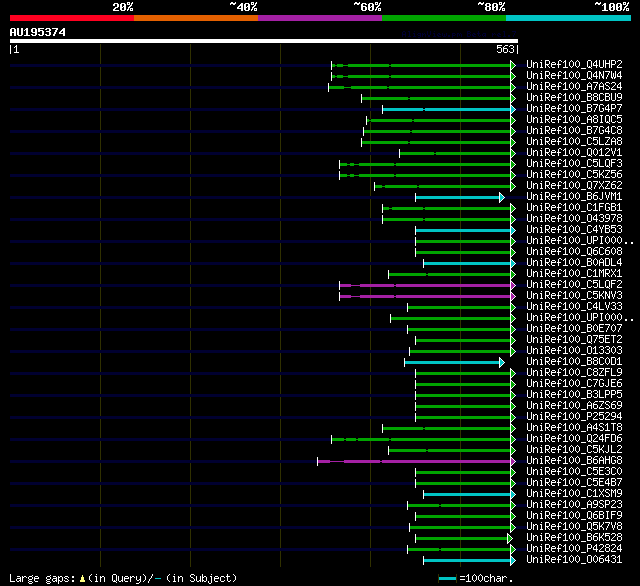Image resolution: width=640 pixels, height=586 pixels.
Task: Click the UniRef100_C5KNV3 label
Action: [x=574, y=296]
